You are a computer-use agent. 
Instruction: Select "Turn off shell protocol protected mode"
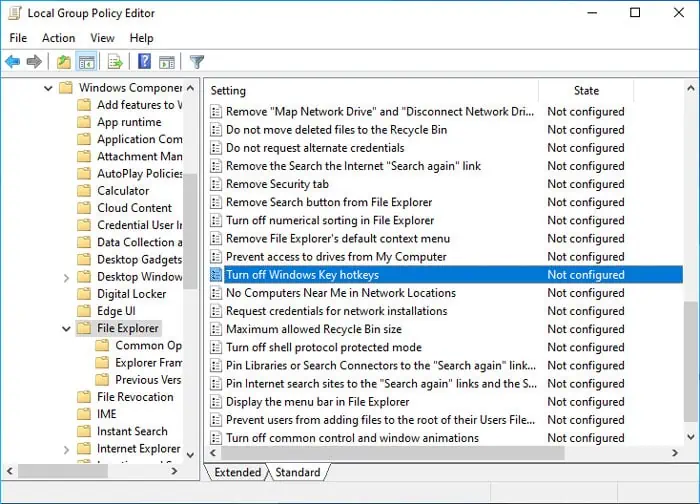324,347
